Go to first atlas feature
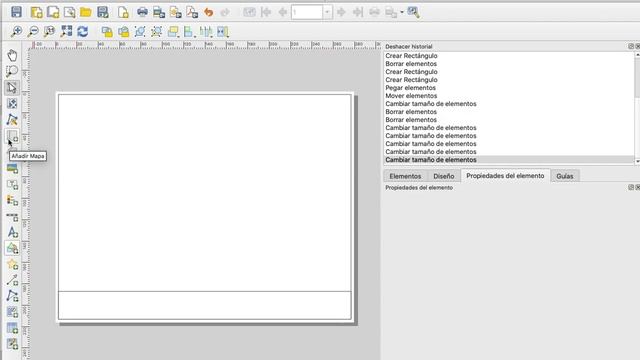The width and height of the screenshot is (640, 360). 266,12
